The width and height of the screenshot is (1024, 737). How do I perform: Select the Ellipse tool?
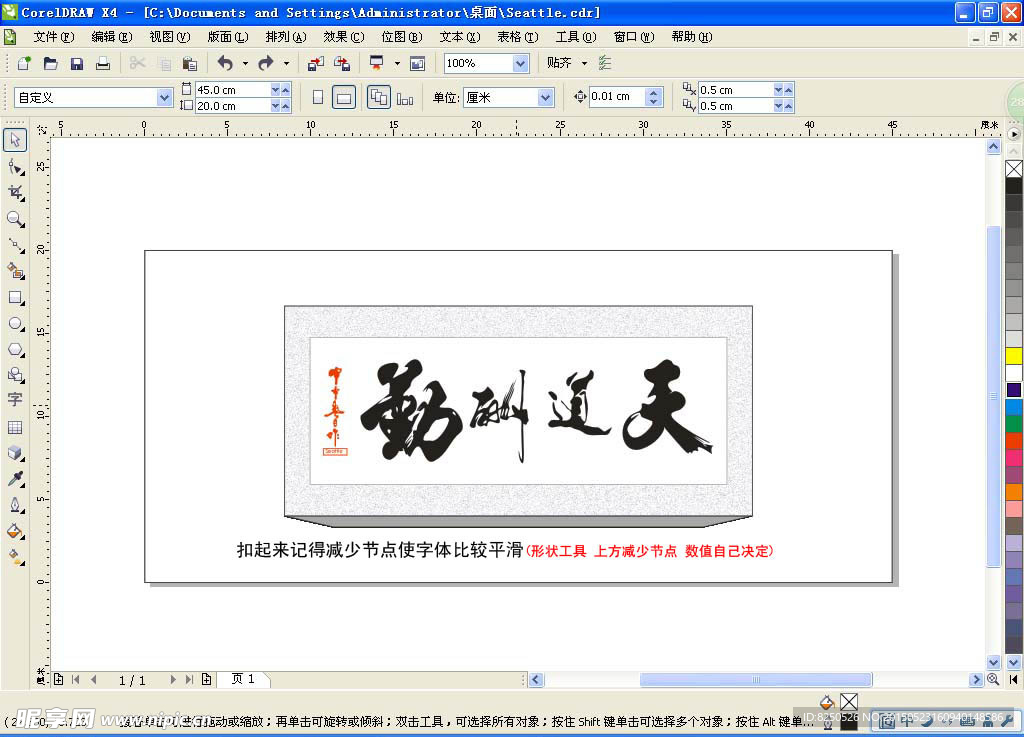(x=15, y=324)
